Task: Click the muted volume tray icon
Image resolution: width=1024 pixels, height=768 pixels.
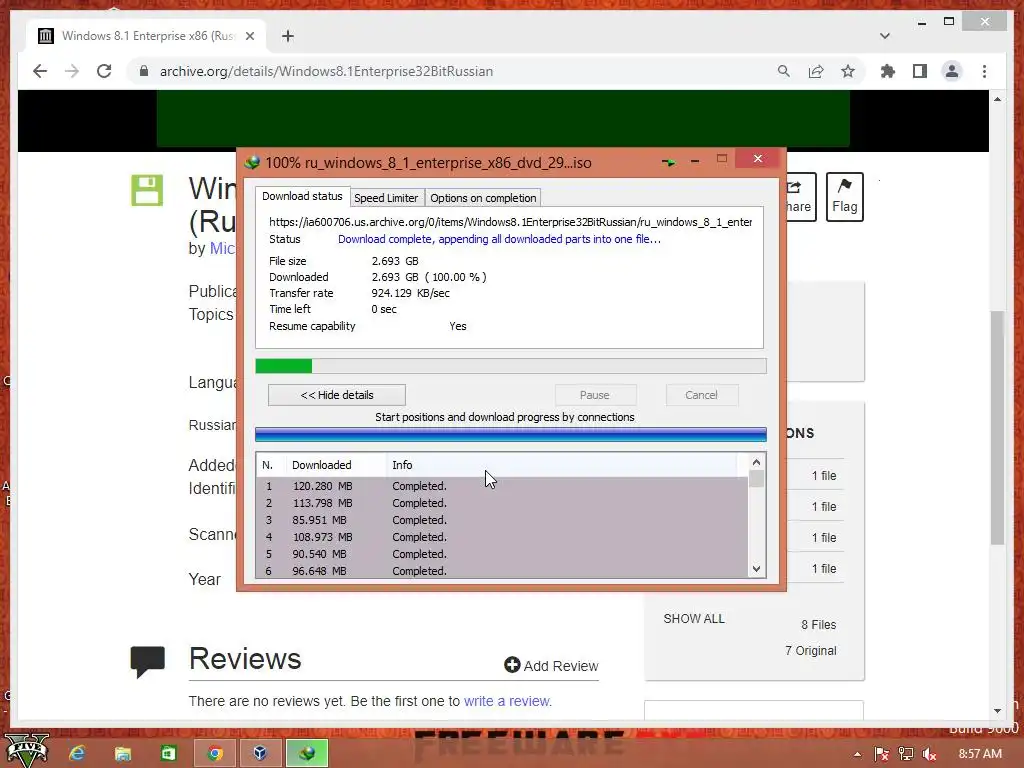Action: 929,754
